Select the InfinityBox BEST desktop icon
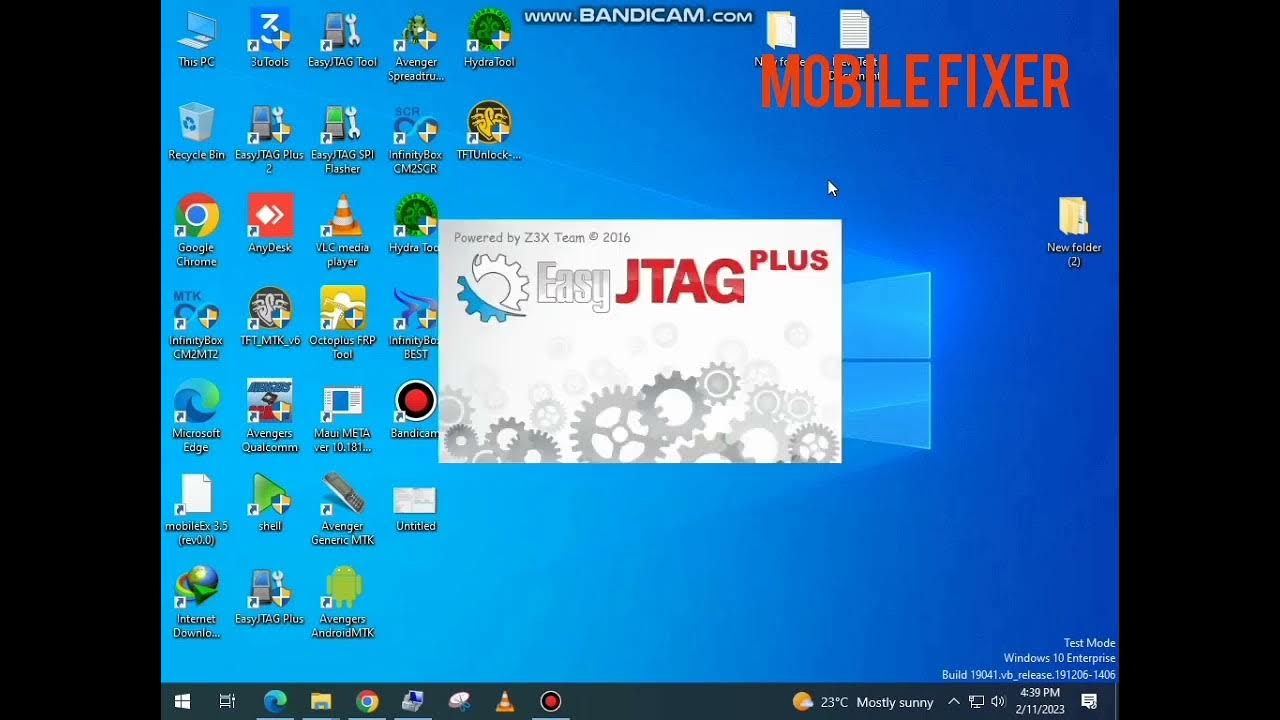 pos(415,323)
